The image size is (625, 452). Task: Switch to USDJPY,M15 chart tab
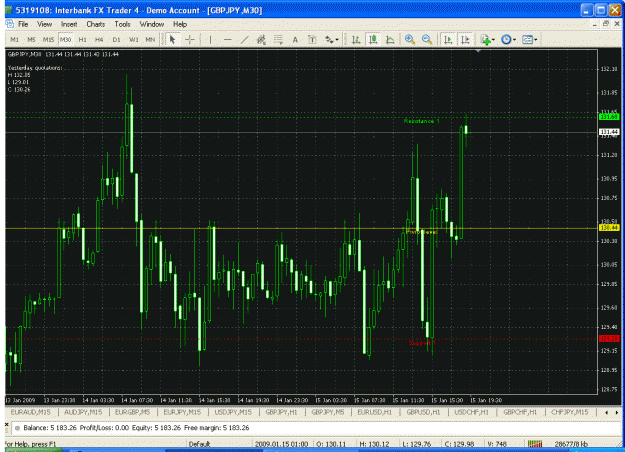tap(233, 412)
